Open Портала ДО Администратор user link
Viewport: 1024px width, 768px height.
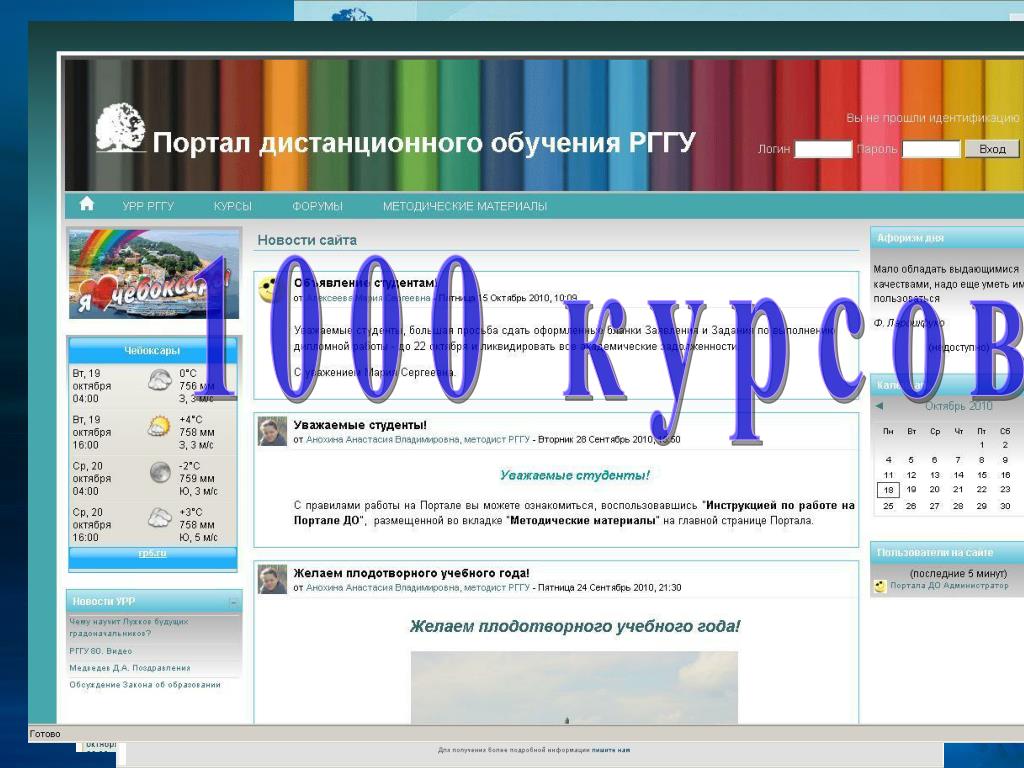tap(949, 586)
